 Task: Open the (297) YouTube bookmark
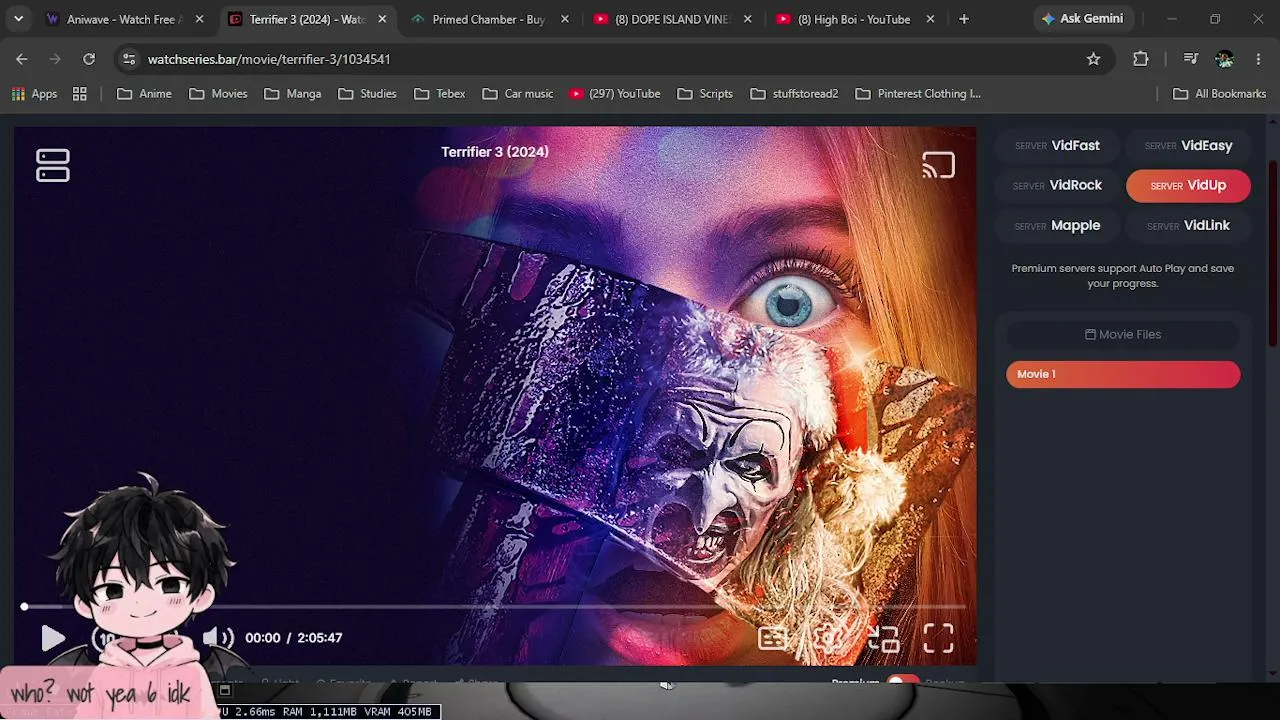point(615,94)
